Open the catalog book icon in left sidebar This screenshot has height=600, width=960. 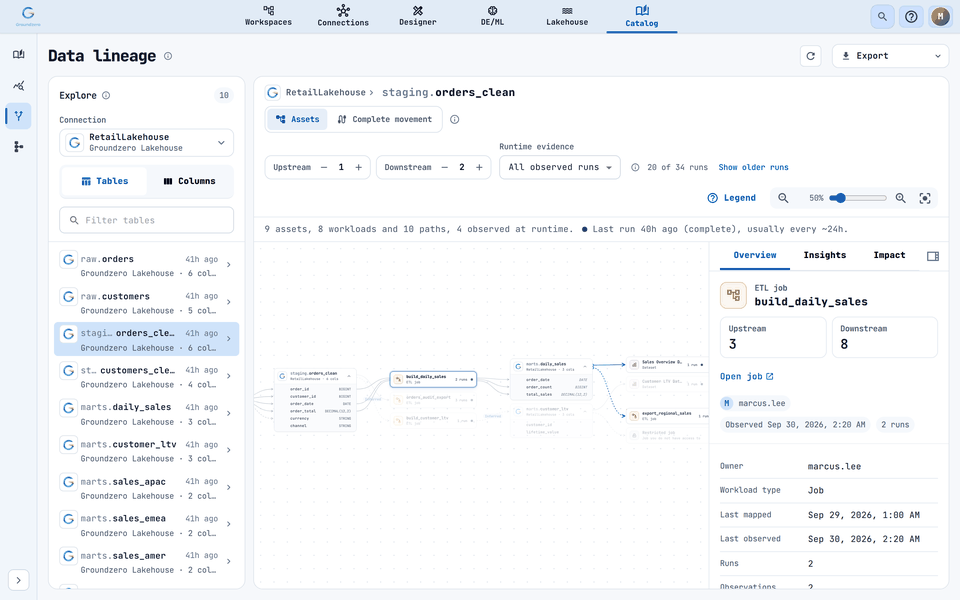[18, 54]
